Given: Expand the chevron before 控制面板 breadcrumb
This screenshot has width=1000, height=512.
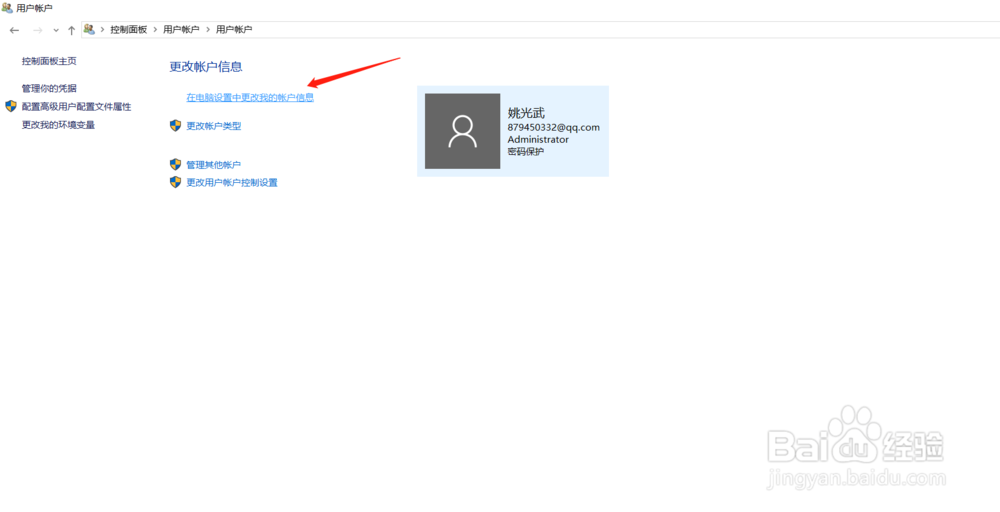Looking at the screenshot, I should 102,29.
